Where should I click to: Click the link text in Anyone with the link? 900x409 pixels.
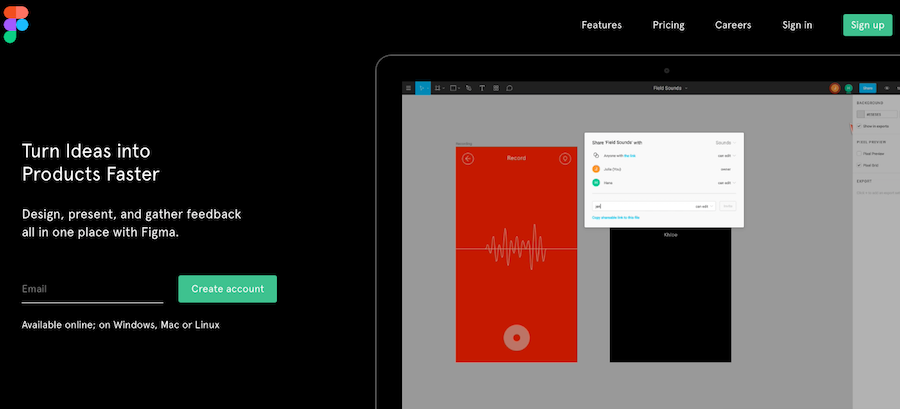(x=630, y=155)
